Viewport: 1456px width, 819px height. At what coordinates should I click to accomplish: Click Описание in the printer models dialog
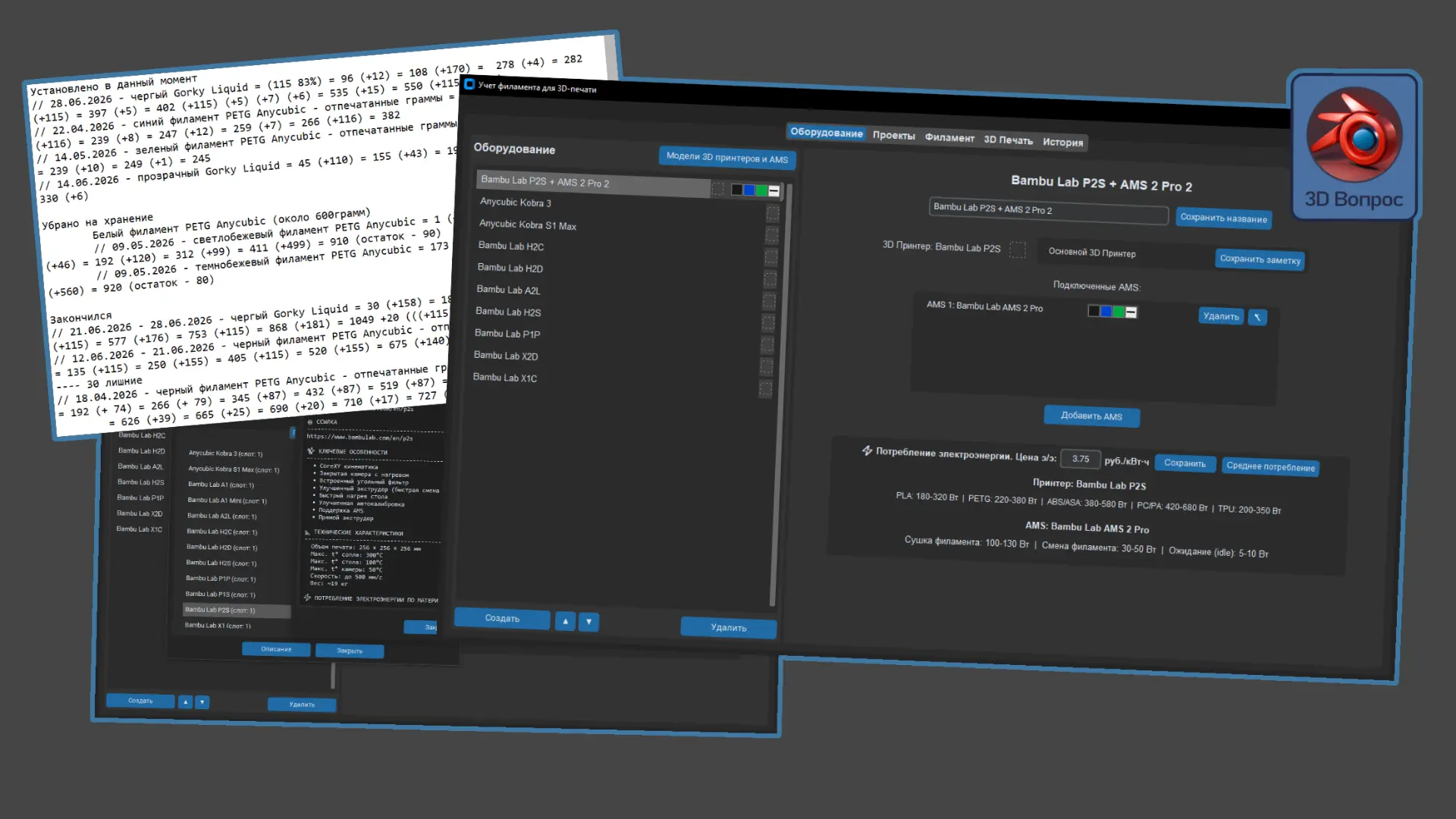[x=276, y=649]
